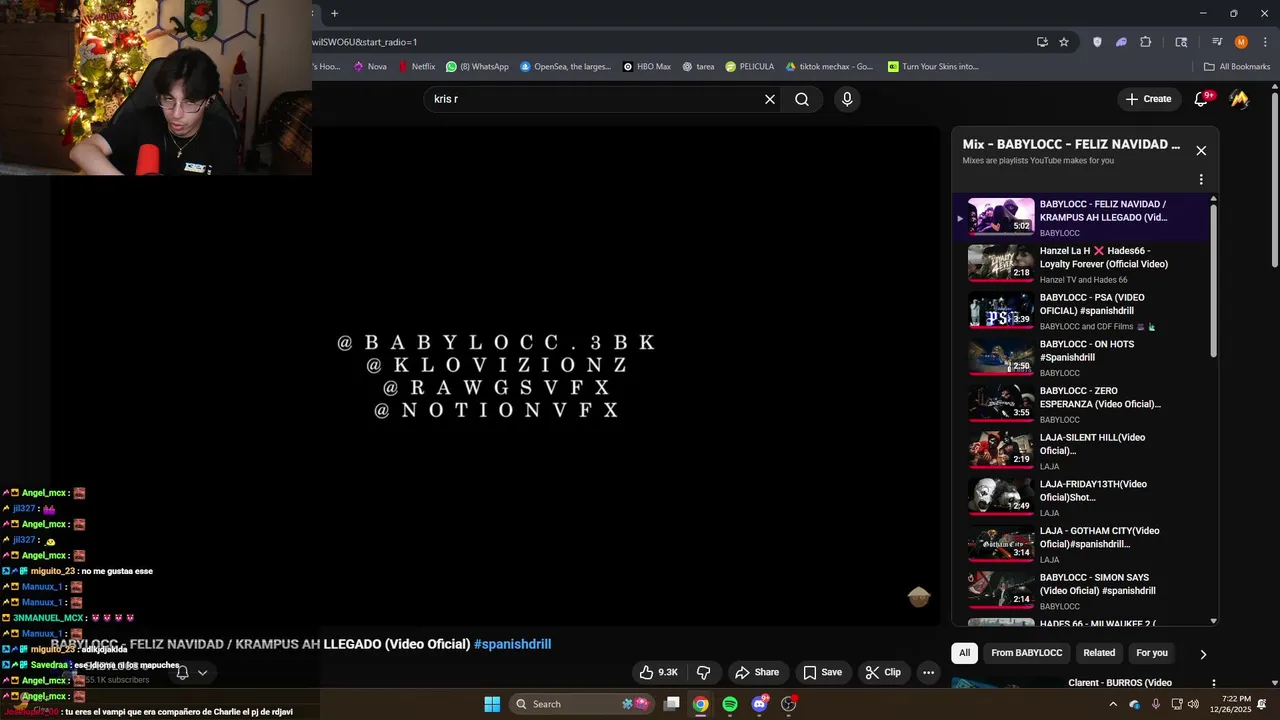Open Discord from the taskbar

click(759, 704)
